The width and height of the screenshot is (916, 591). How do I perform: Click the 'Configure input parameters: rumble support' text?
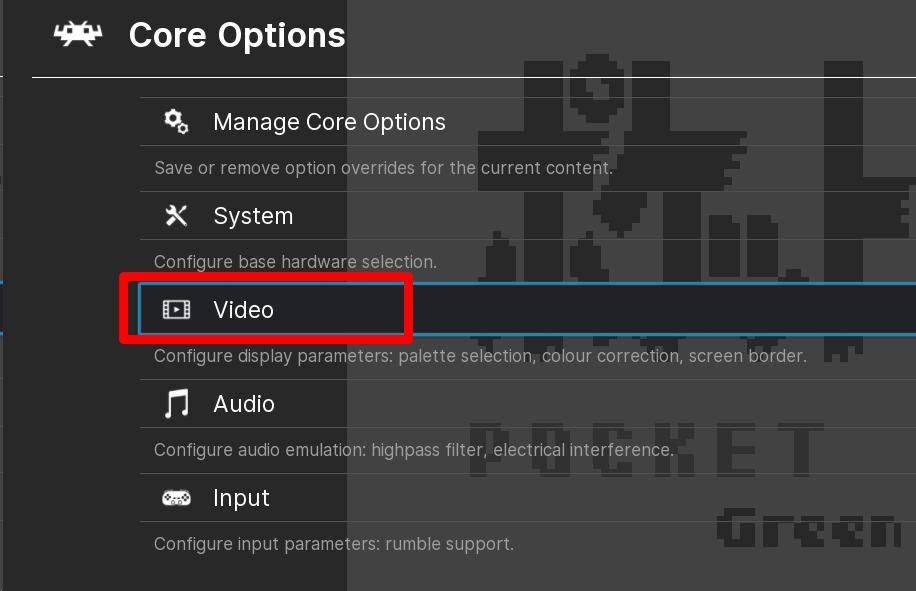(333, 544)
